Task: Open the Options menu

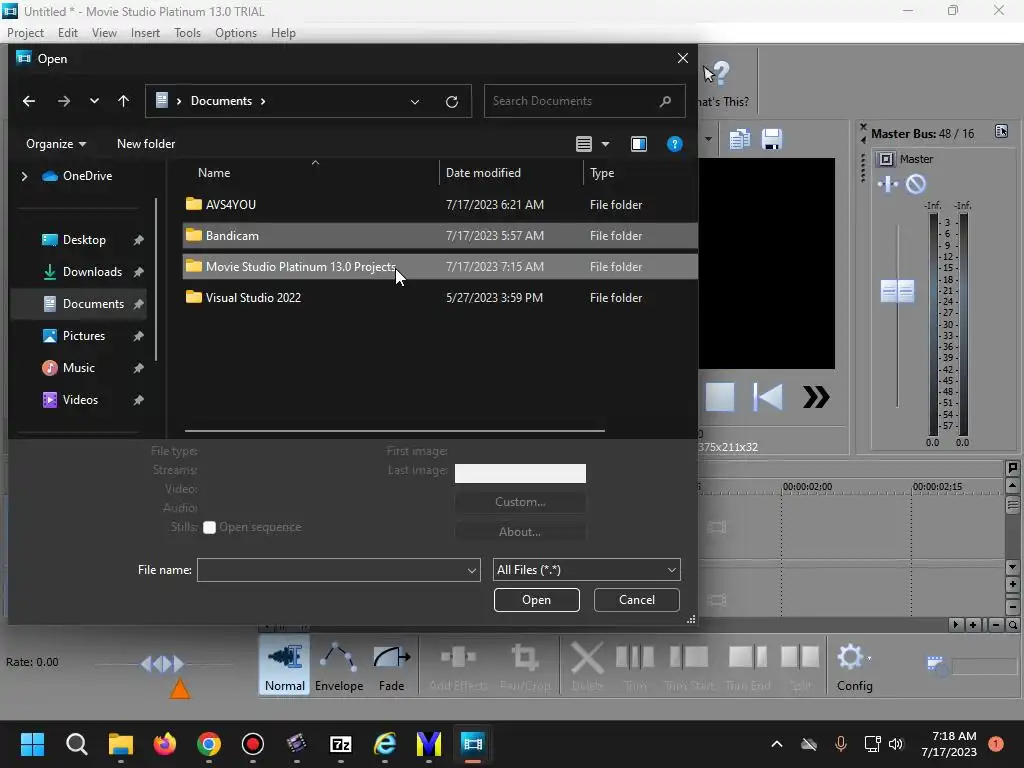Action: (x=236, y=33)
